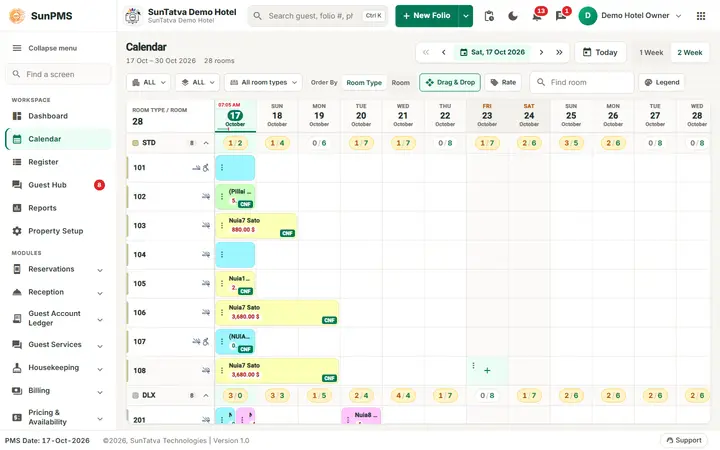The width and height of the screenshot is (720, 450).
Task: Open Pillai booking in room 102
Action: pos(235,197)
